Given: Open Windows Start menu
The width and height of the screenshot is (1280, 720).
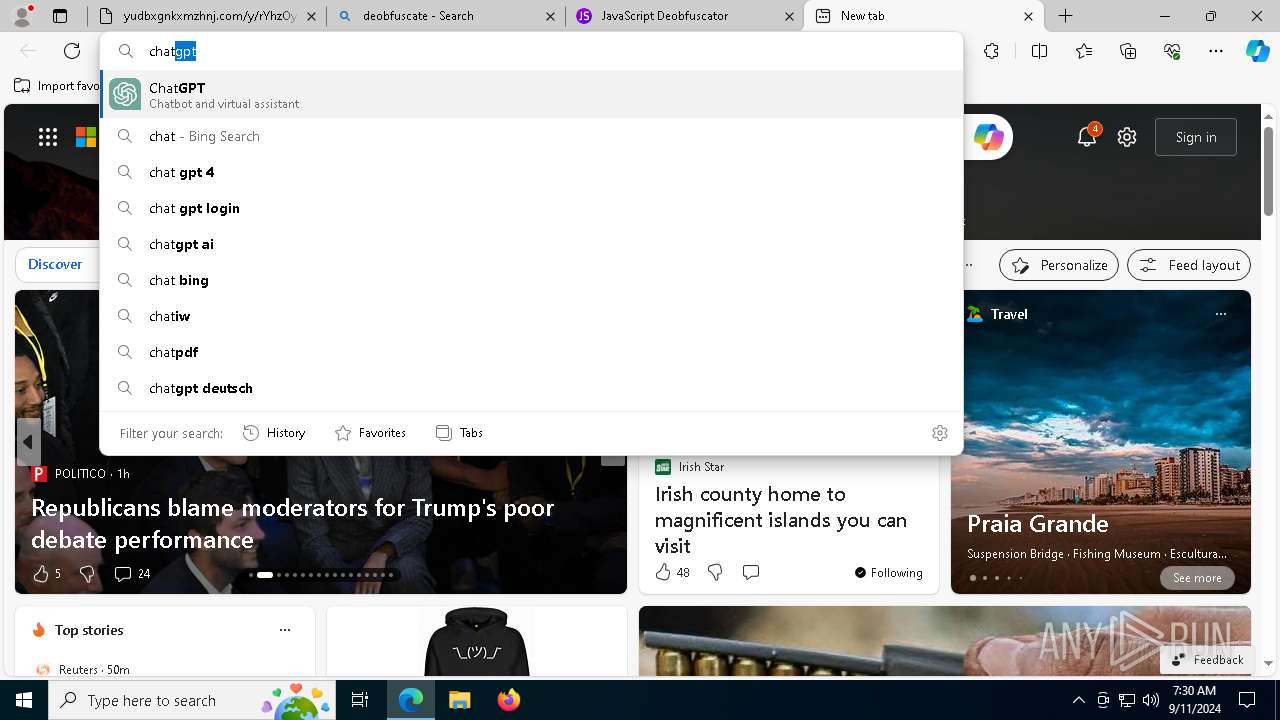Looking at the screenshot, I should click(24, 700).
